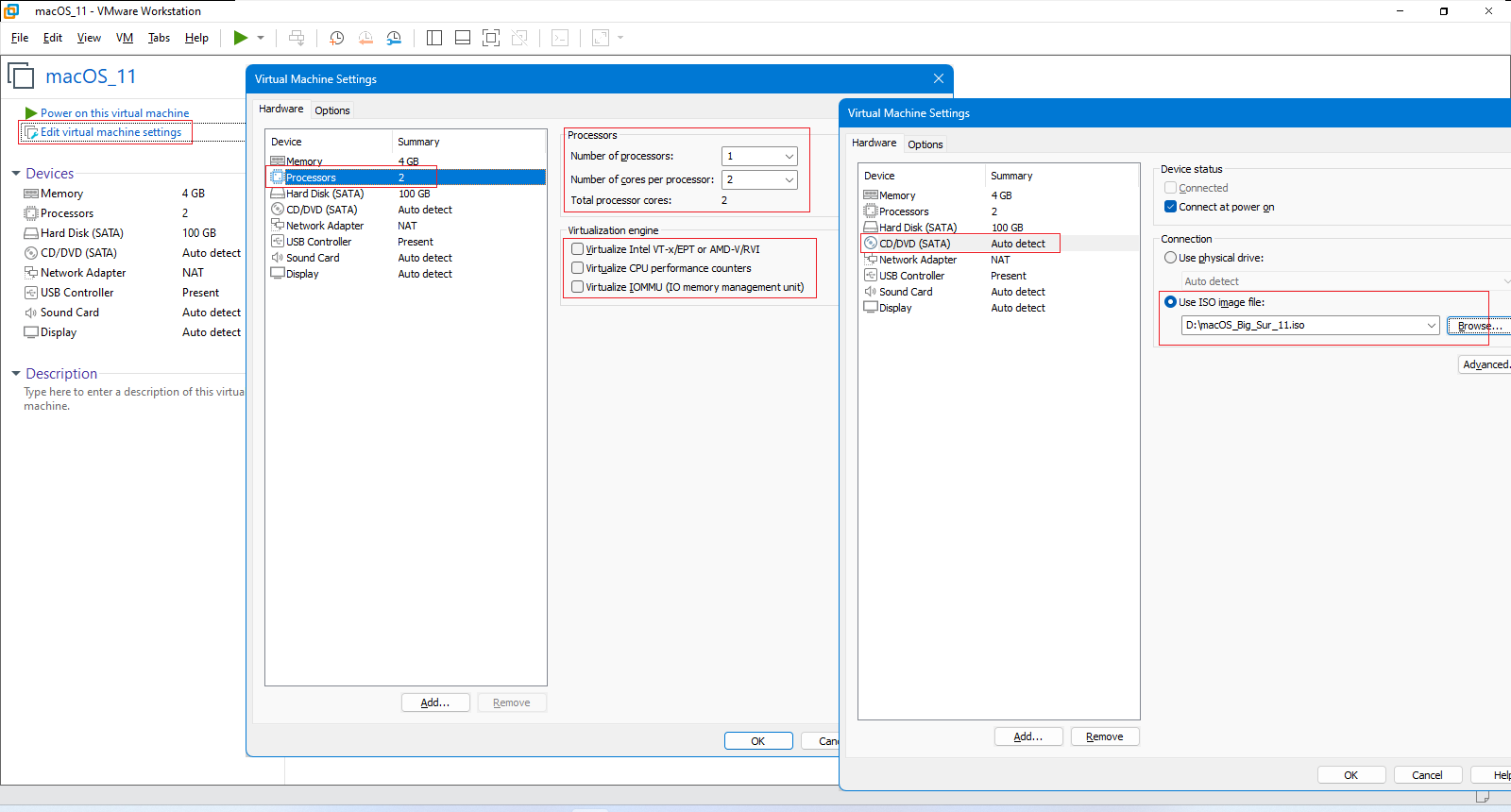Open the View menu
This screenshot has height=812, width=1511.
pos(89,38)
